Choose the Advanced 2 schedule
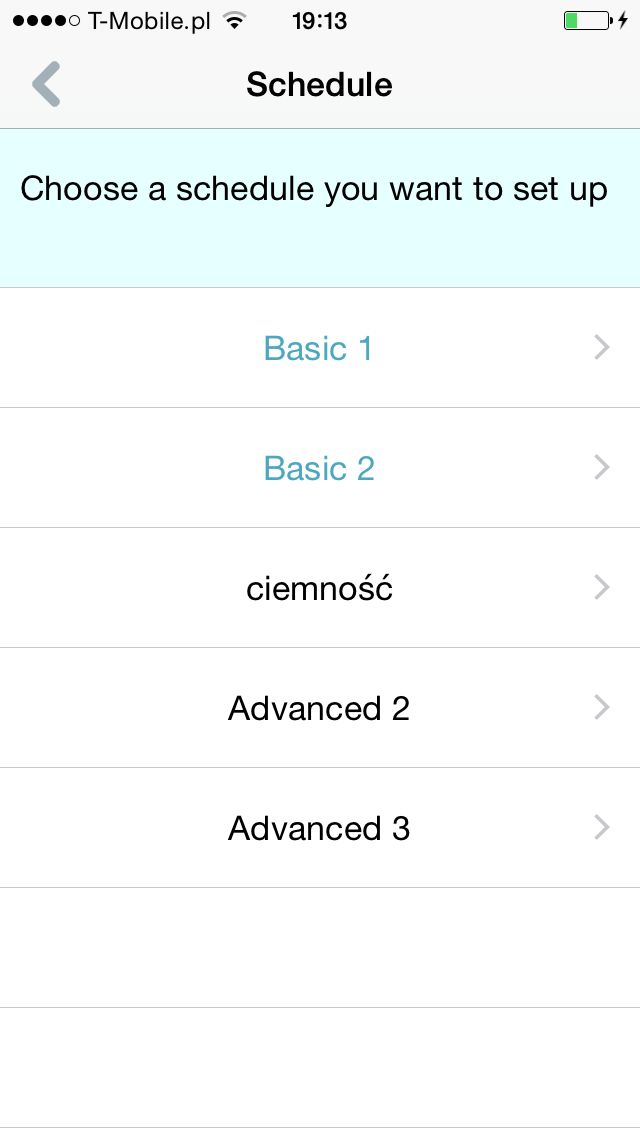Viewport: 640px width, 1136px height. pos(320,707)
